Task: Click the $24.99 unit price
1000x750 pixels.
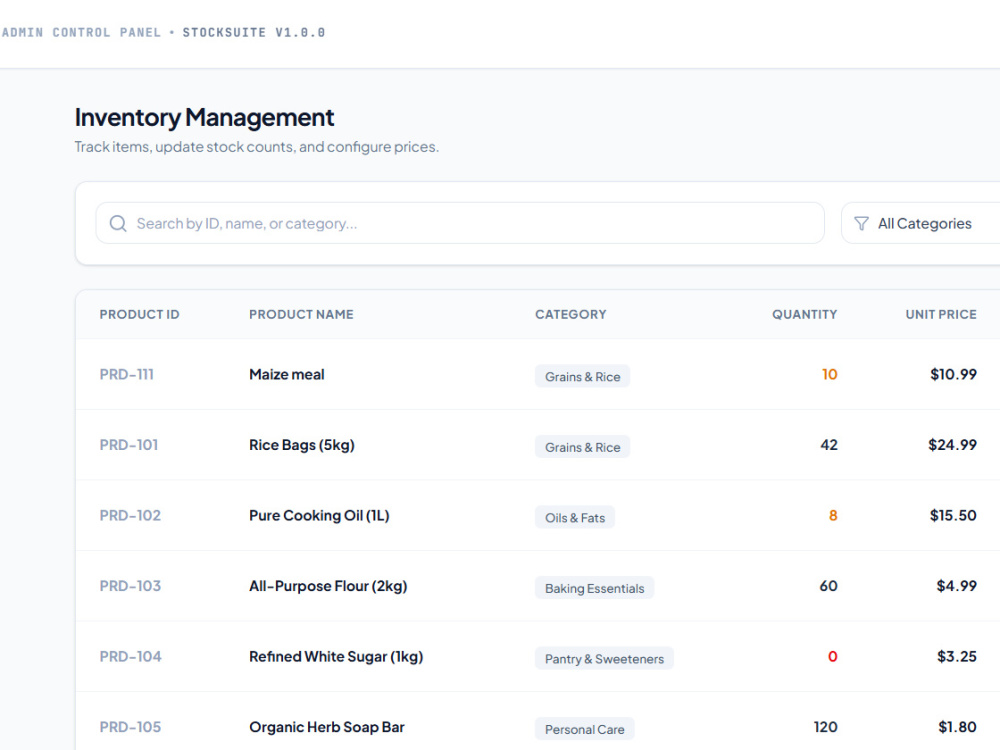Action: click(x=952, y=445)
